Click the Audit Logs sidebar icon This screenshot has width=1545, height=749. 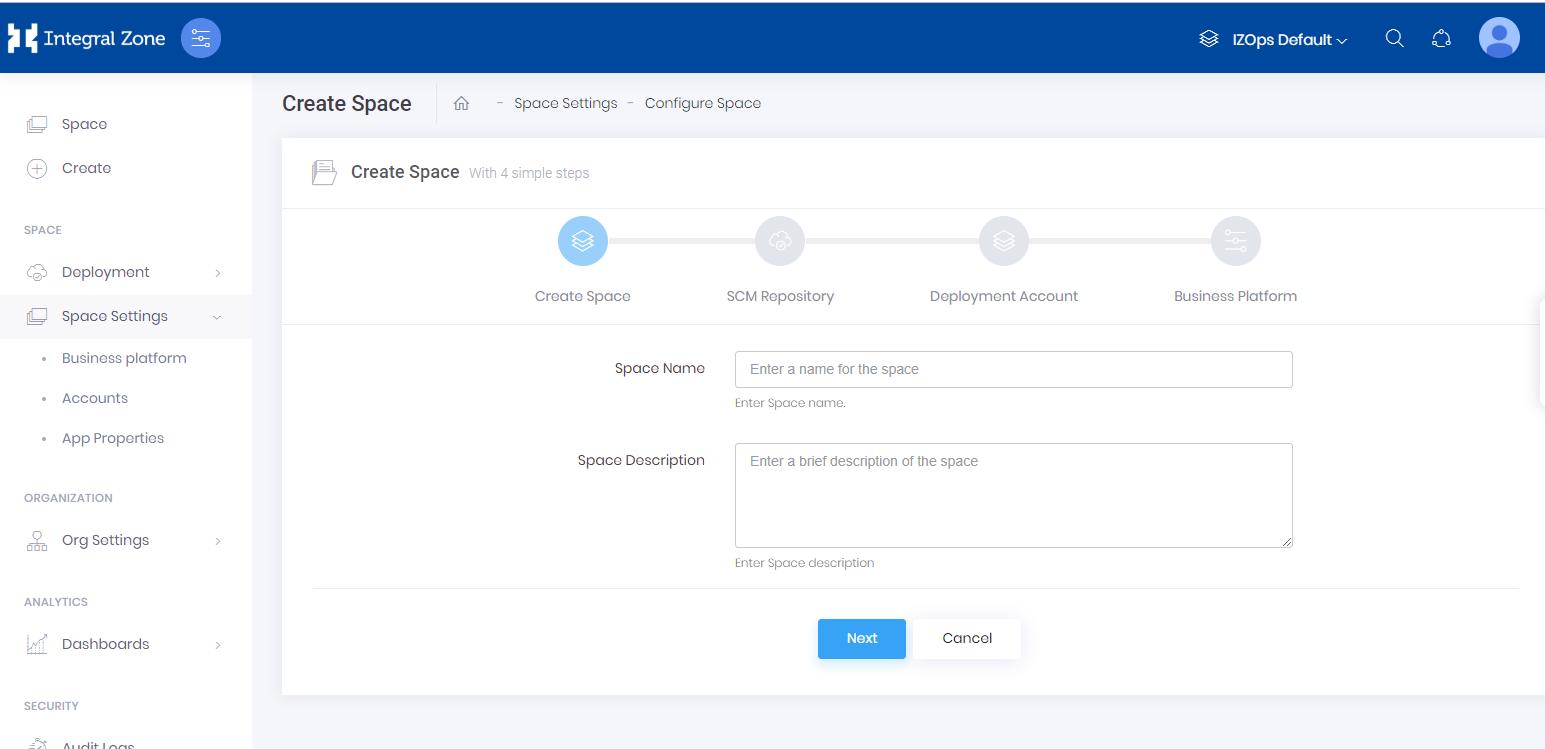point(37,743)
